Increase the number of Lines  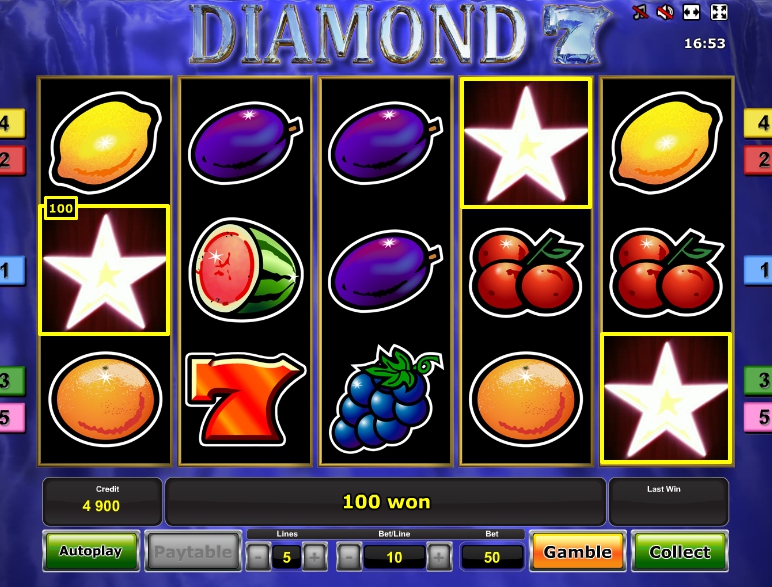[x=315, y=557]
